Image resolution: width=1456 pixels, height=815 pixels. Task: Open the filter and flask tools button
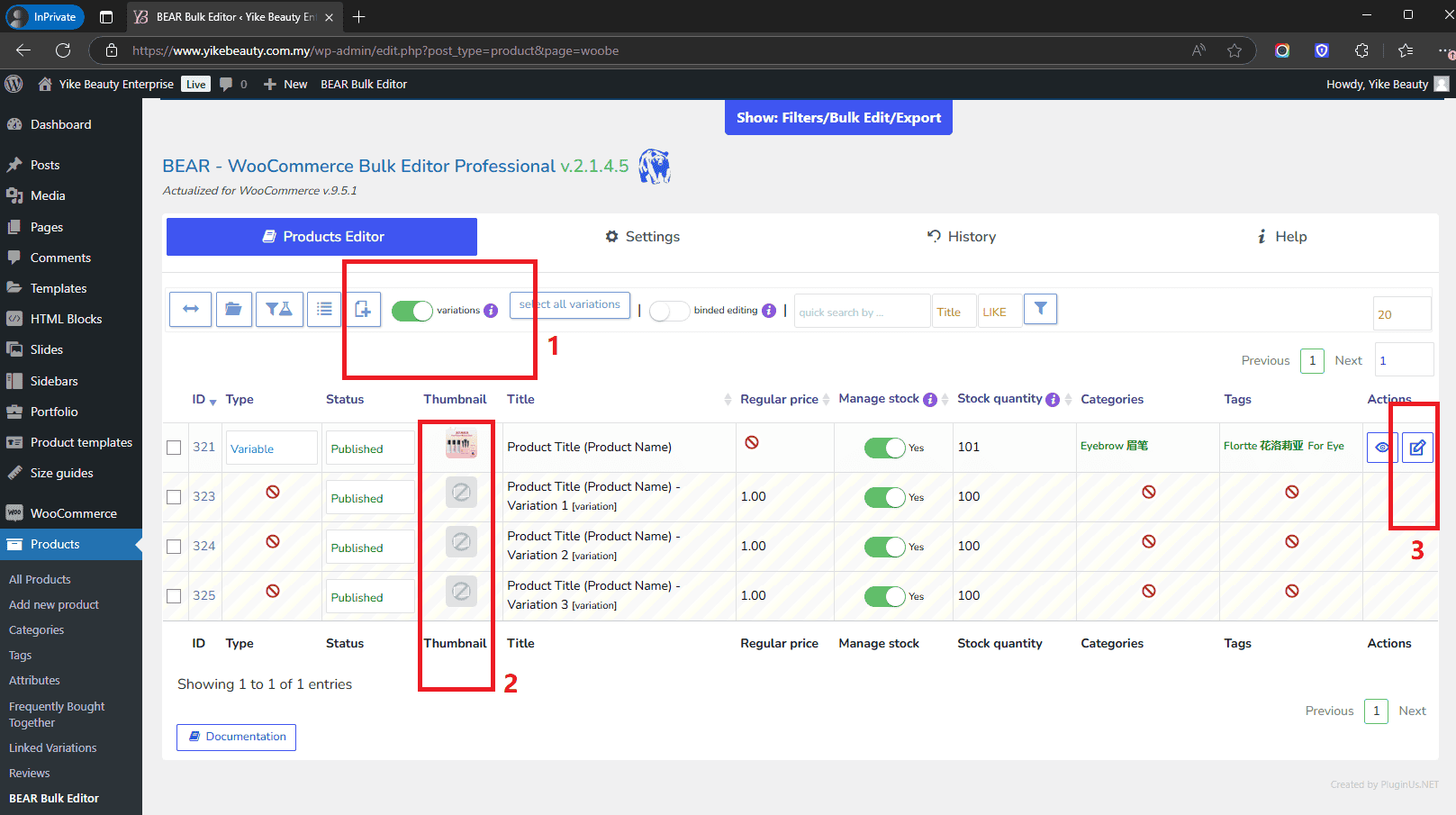click(279, 309)
